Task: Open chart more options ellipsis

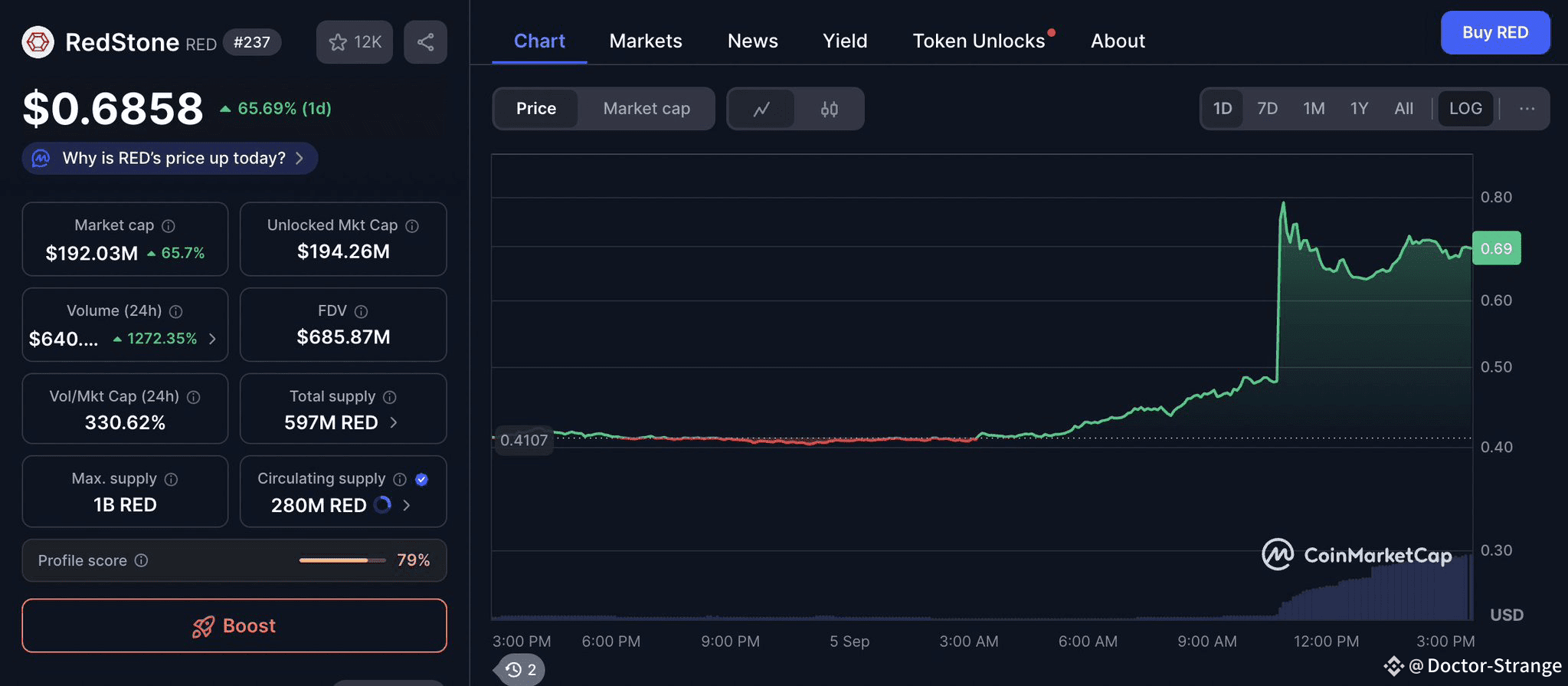Action: (x=1527, y=109)
